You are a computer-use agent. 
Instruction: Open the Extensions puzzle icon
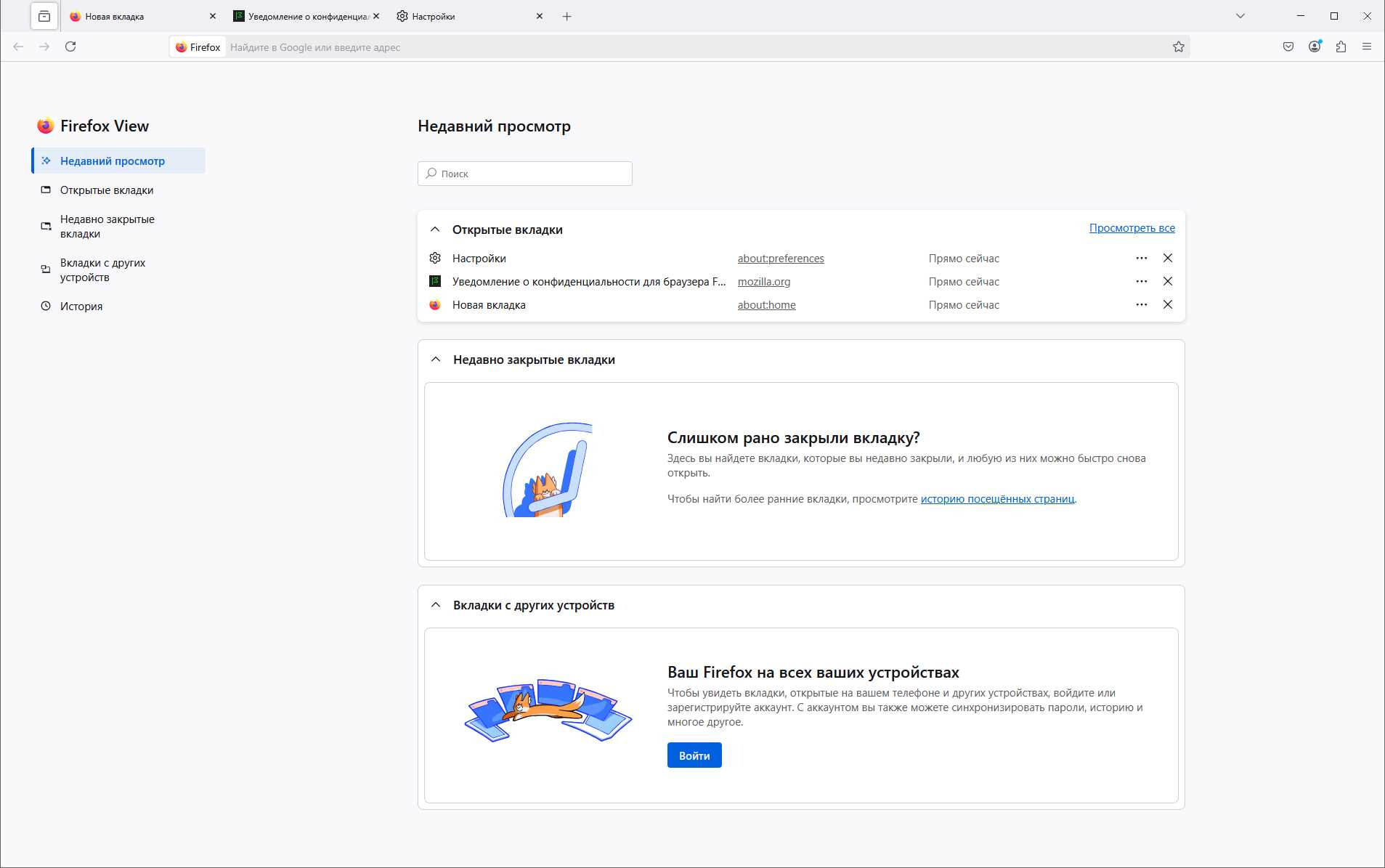click(x=1341, y=46)
